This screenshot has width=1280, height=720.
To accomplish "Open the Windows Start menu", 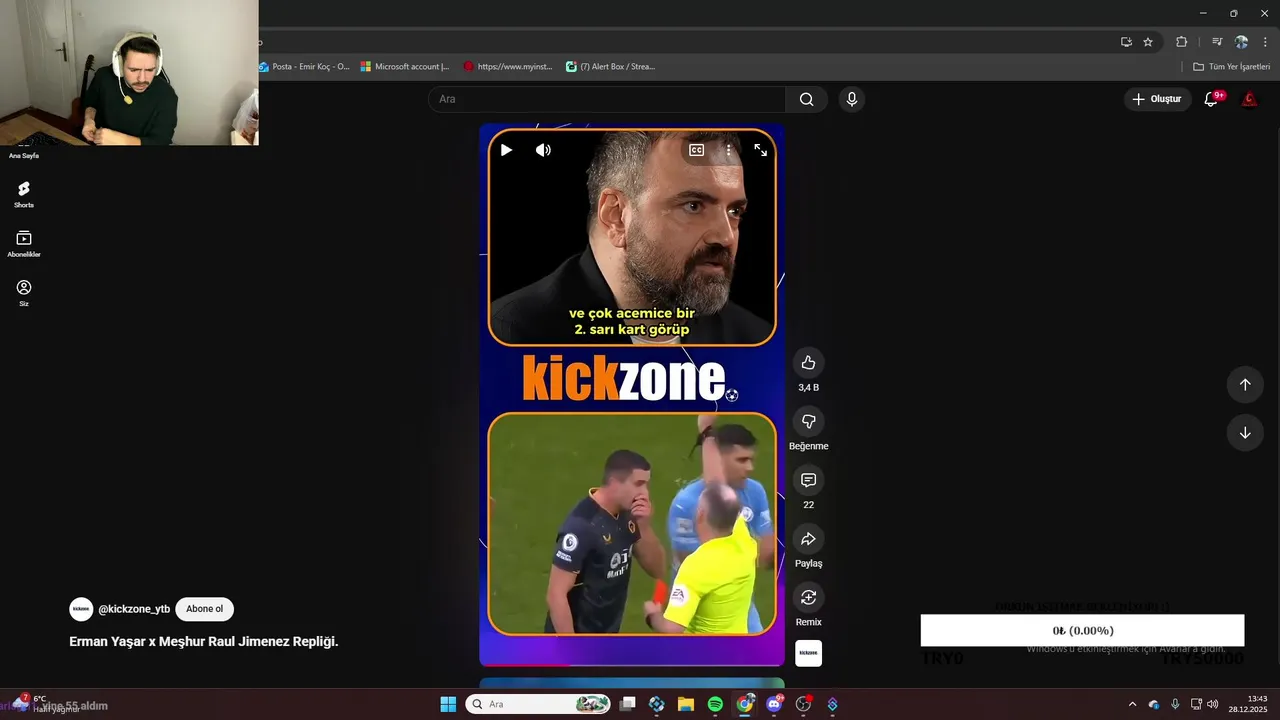I will tap(448, 704).
